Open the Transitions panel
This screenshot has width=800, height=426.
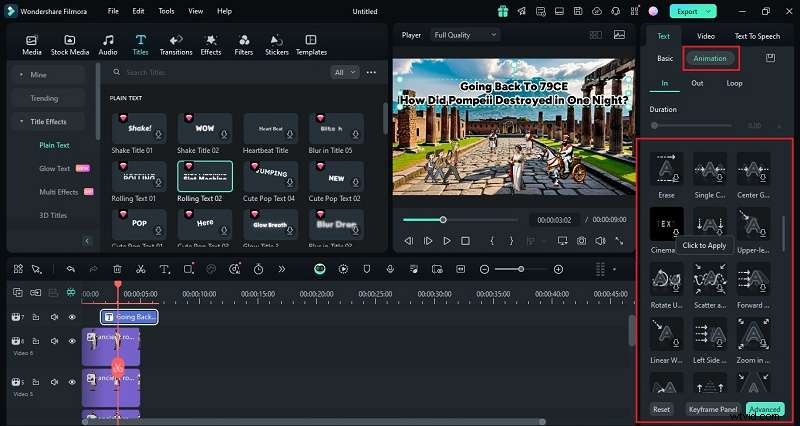pos(176,45)
